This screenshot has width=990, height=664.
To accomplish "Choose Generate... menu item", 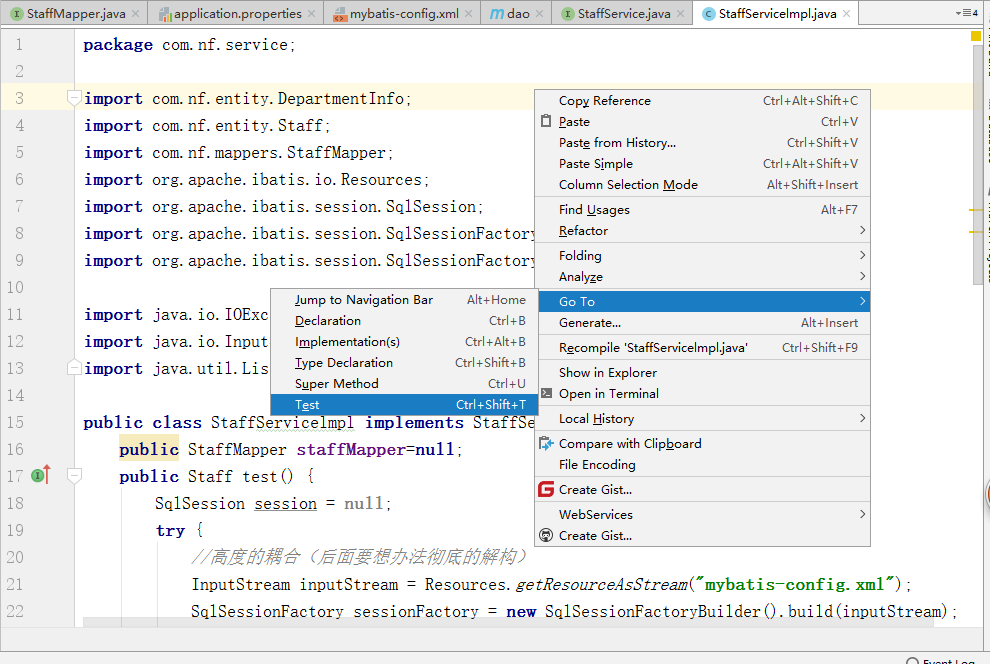I will point(703,323).
